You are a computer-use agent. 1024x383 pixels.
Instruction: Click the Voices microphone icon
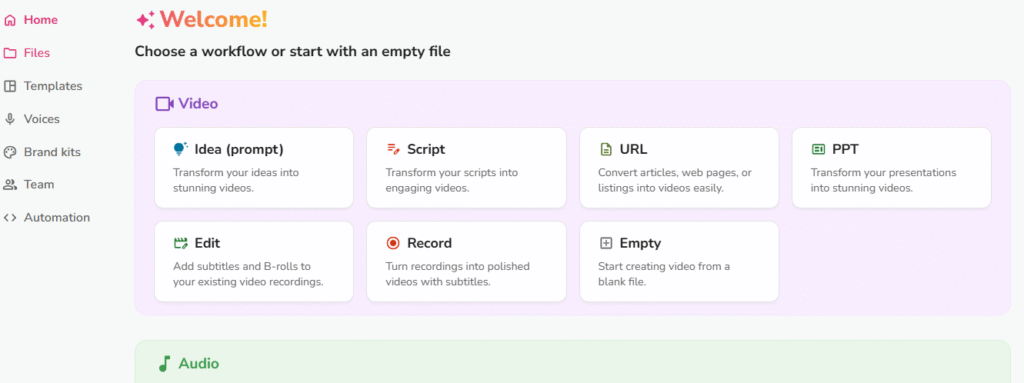10,119
